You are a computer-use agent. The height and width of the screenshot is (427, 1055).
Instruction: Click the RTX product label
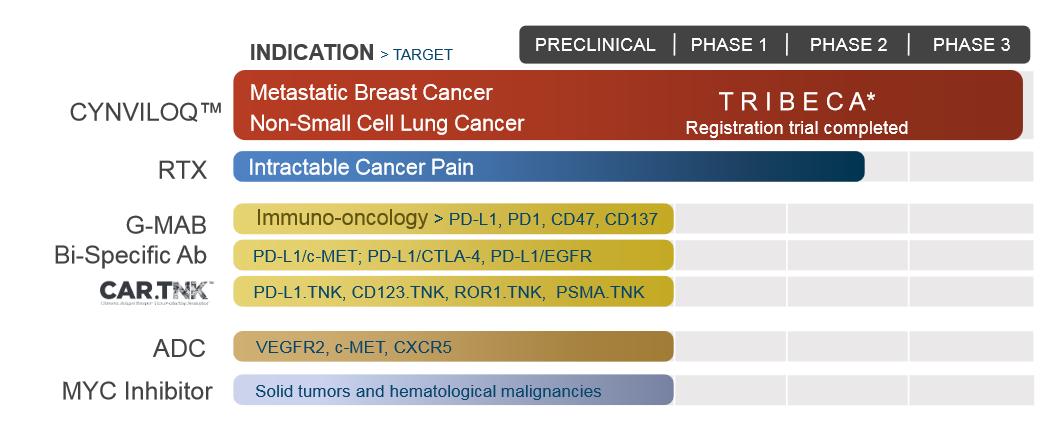[x=184, y=170]
